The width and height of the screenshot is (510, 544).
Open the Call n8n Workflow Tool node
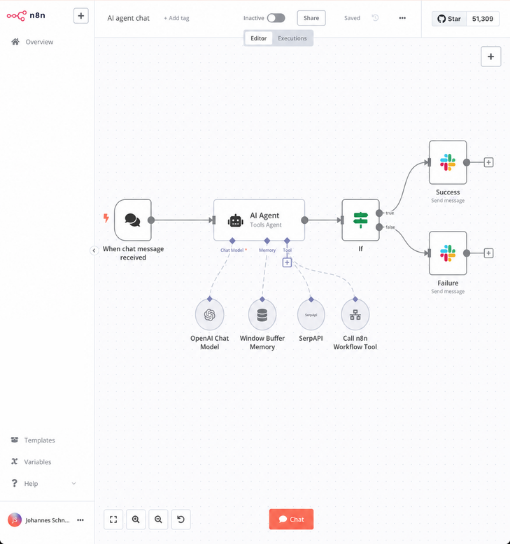coord(355,315)
